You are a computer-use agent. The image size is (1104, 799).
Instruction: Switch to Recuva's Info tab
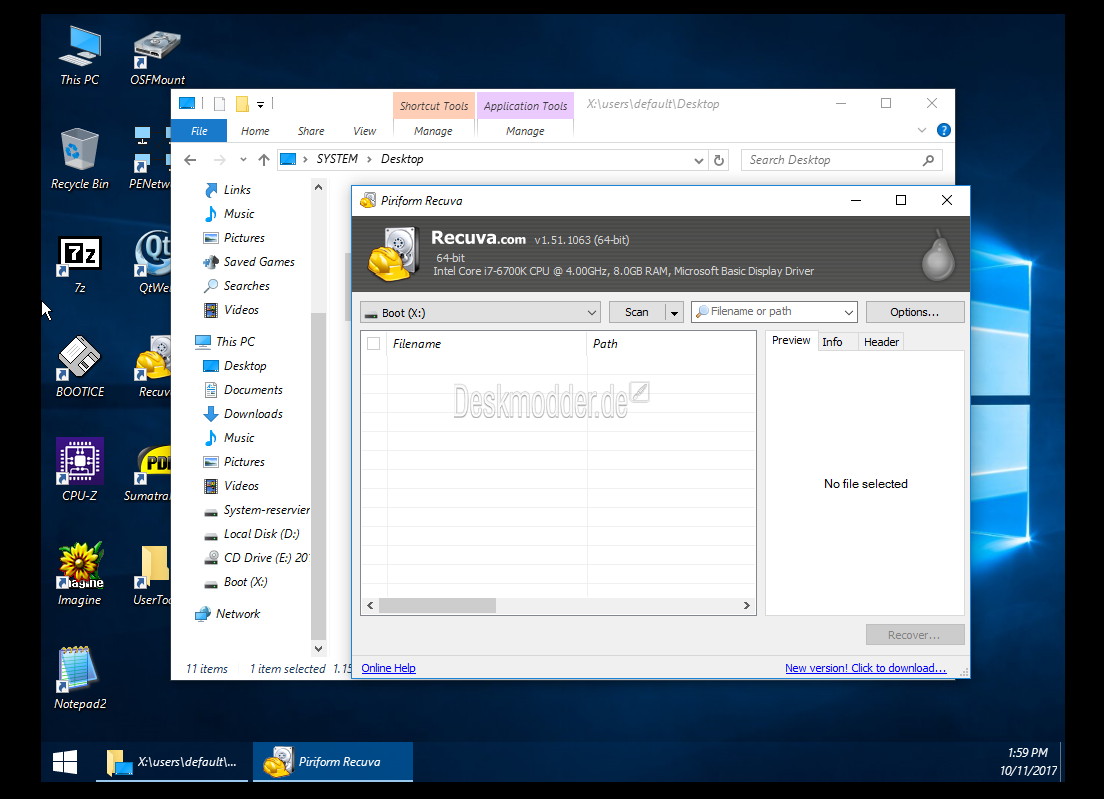pyautogui.click(x=832, y=342)
